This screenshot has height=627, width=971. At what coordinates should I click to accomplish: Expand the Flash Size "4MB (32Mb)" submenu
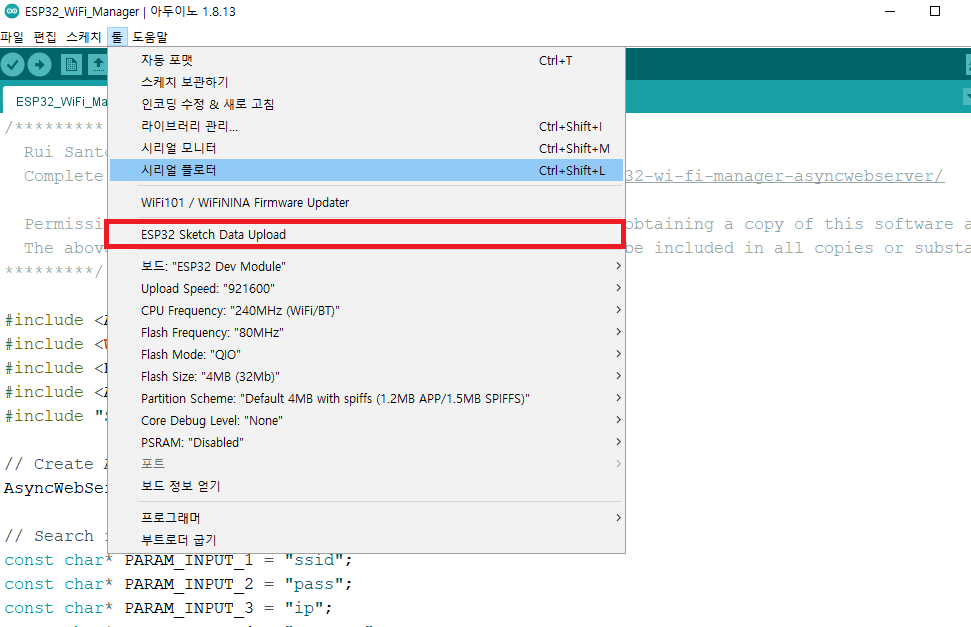(367, 377)
